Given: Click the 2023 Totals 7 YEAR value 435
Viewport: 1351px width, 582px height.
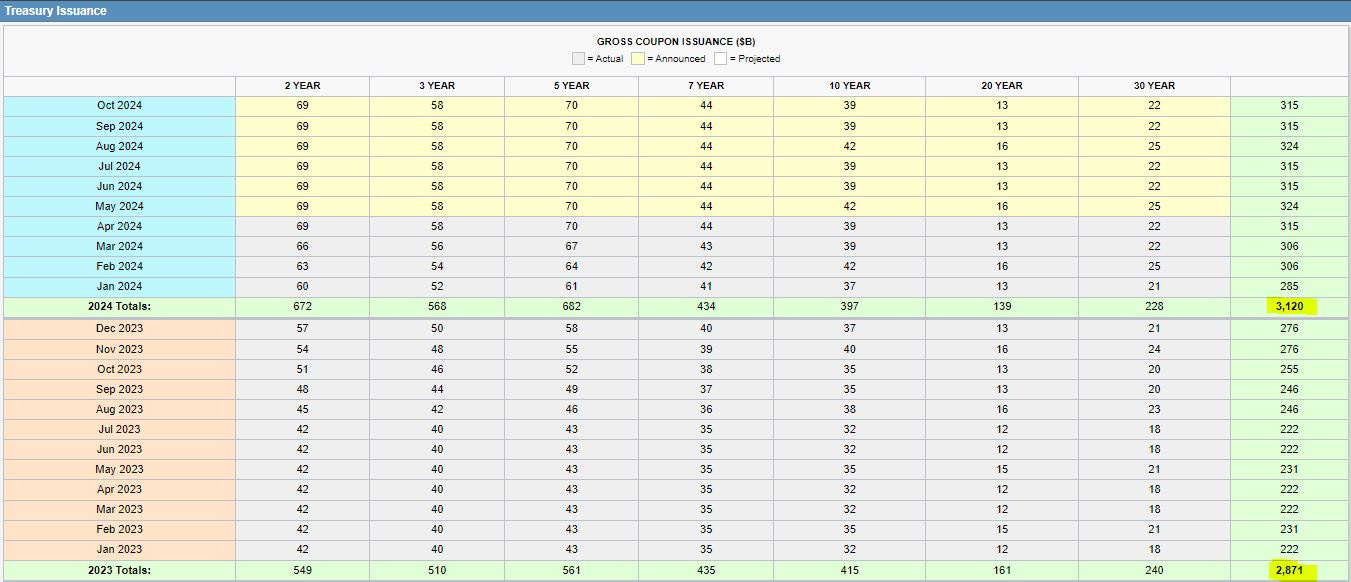Looking at the screenshot, I should coord(706,570).
